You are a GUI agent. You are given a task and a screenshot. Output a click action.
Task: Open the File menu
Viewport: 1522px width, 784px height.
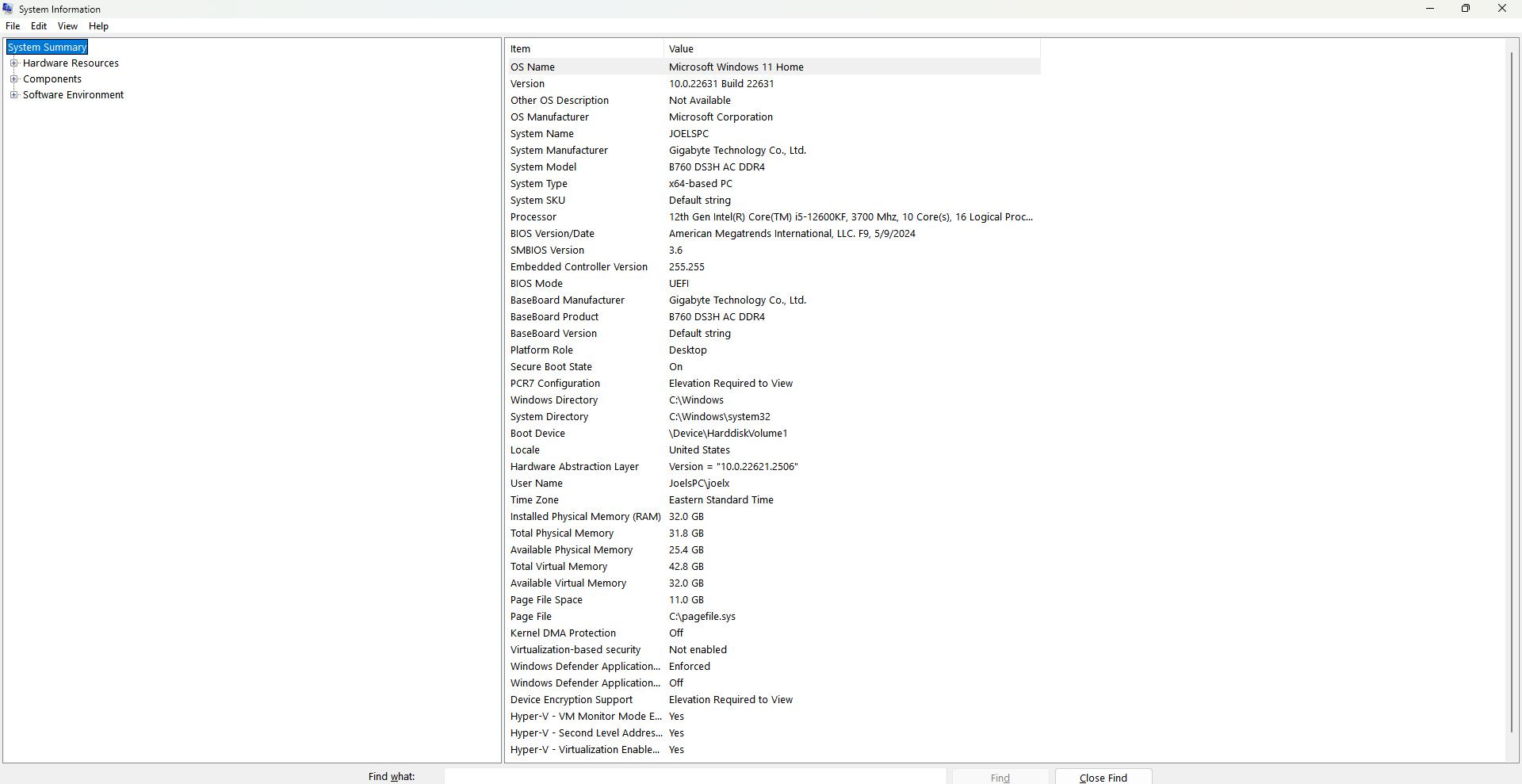point(13,26)
